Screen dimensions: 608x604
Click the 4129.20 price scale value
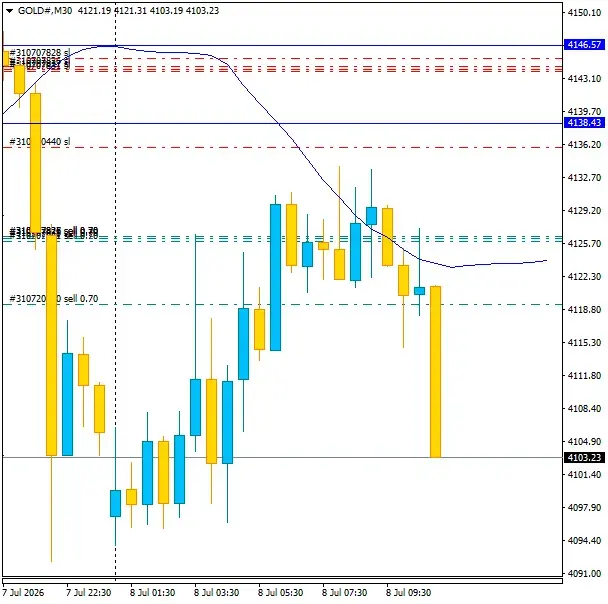(x=584, y=211)
